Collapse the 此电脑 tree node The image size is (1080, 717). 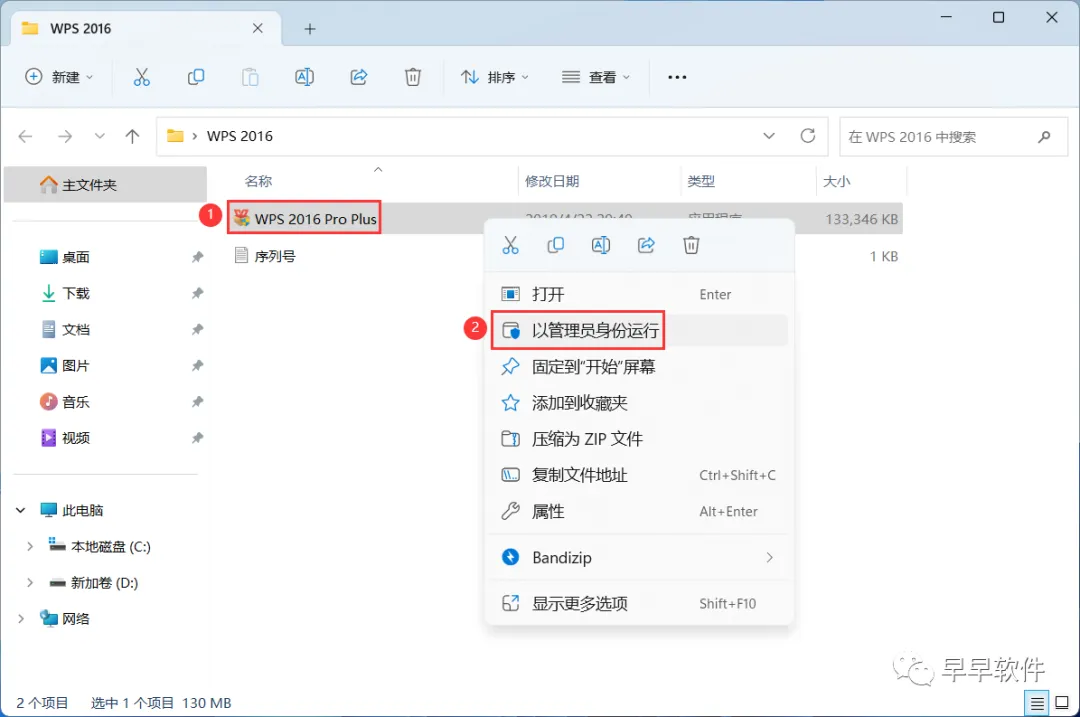pyautogui.click(x=21, y=510)
